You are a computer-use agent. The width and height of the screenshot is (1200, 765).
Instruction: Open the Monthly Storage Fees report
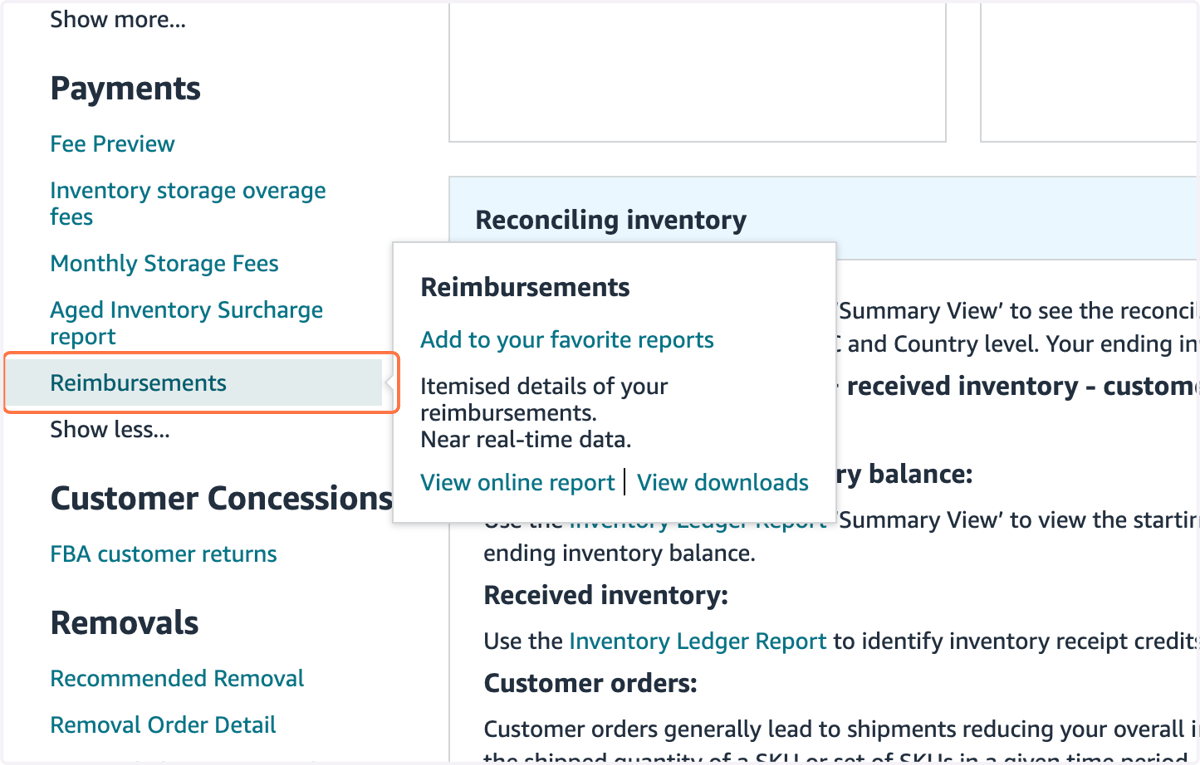tap(164, 264)
